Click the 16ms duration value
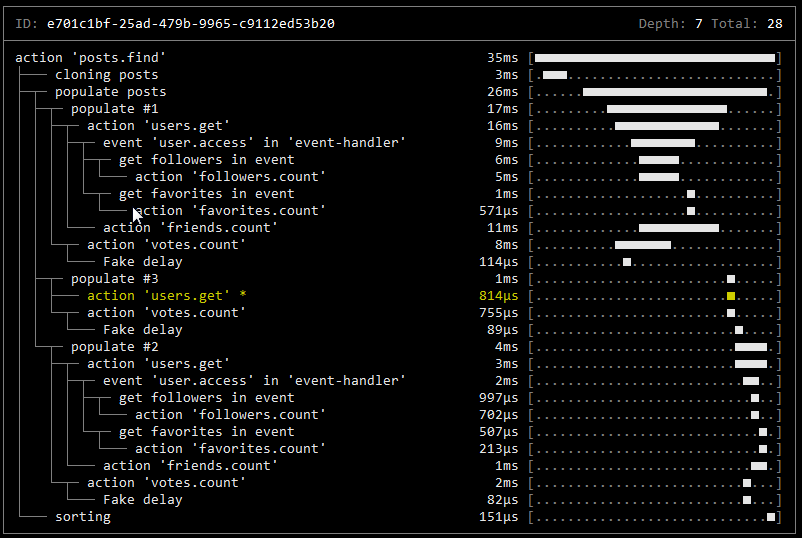This screenshot has height=538, width=802. (503, 126)
